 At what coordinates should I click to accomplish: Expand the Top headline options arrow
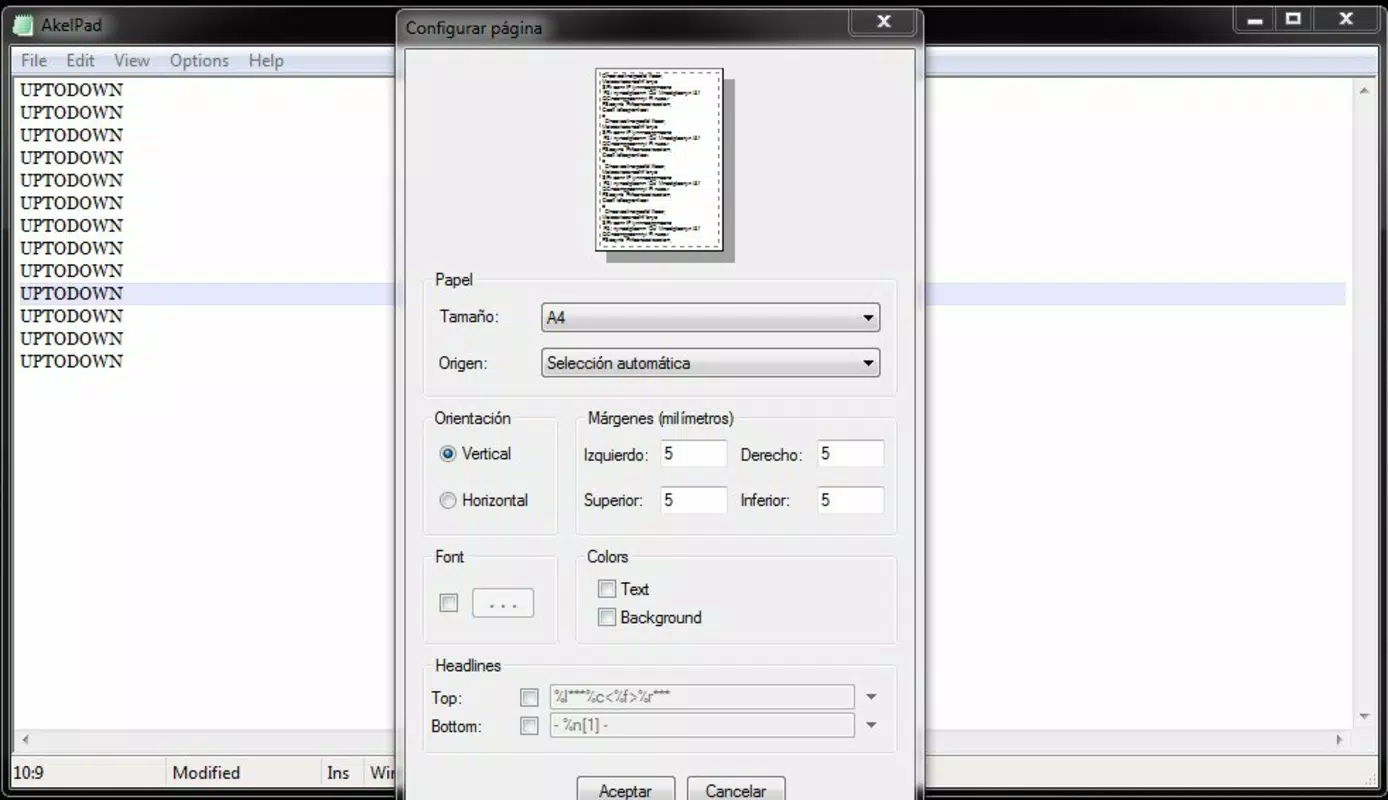871,697
